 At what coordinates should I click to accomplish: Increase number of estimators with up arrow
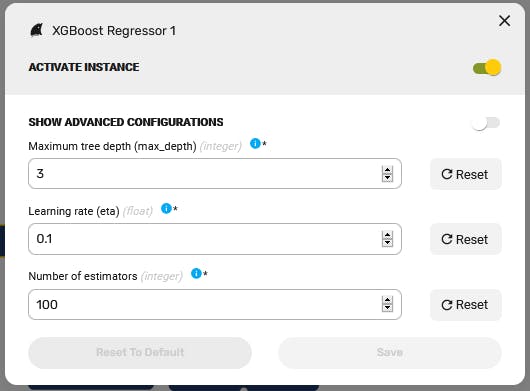pyautogui.click(x=387, y=300)
